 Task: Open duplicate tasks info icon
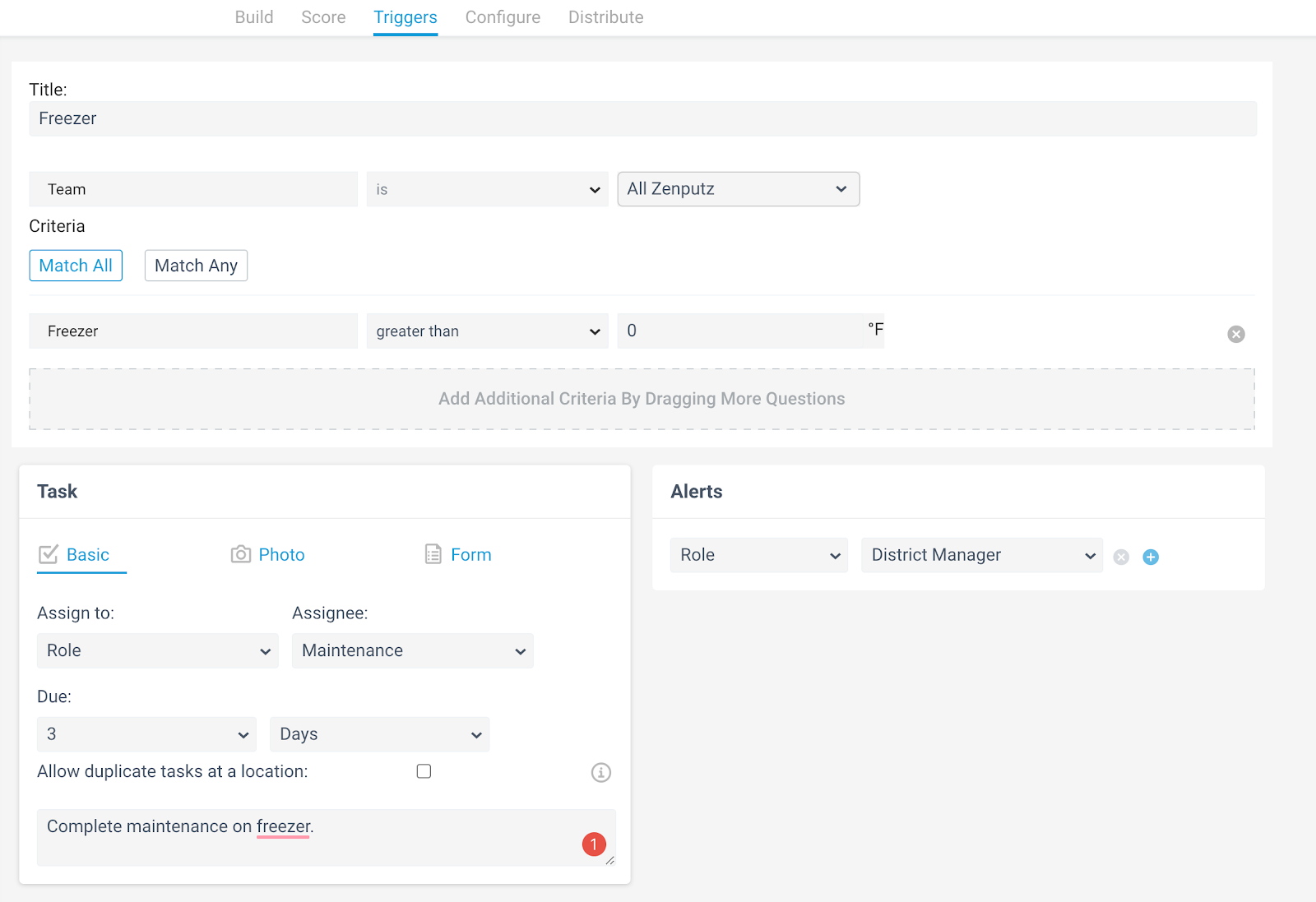point(601,772)
